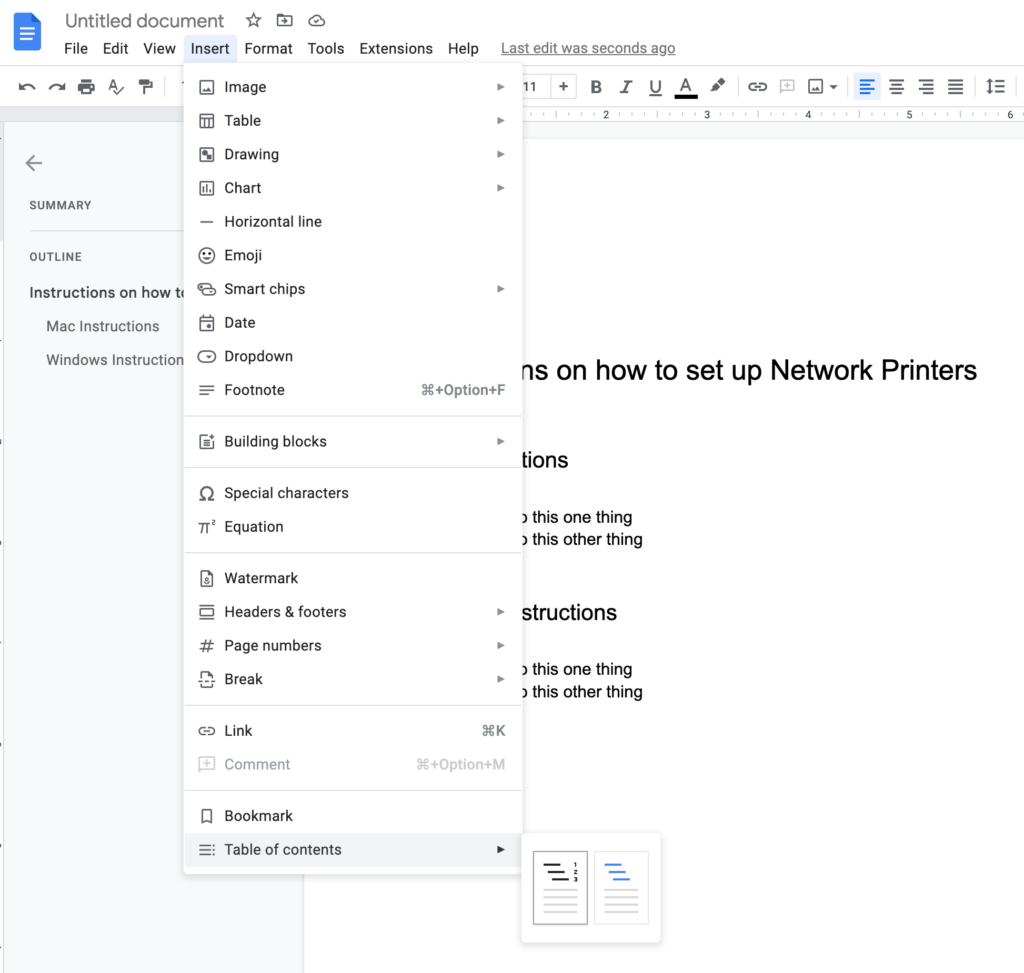The width and height of the screenshot is (1024, 973).
Task: Toggle italic formatting
Action: pyautogui.click(x=626, y=87)
